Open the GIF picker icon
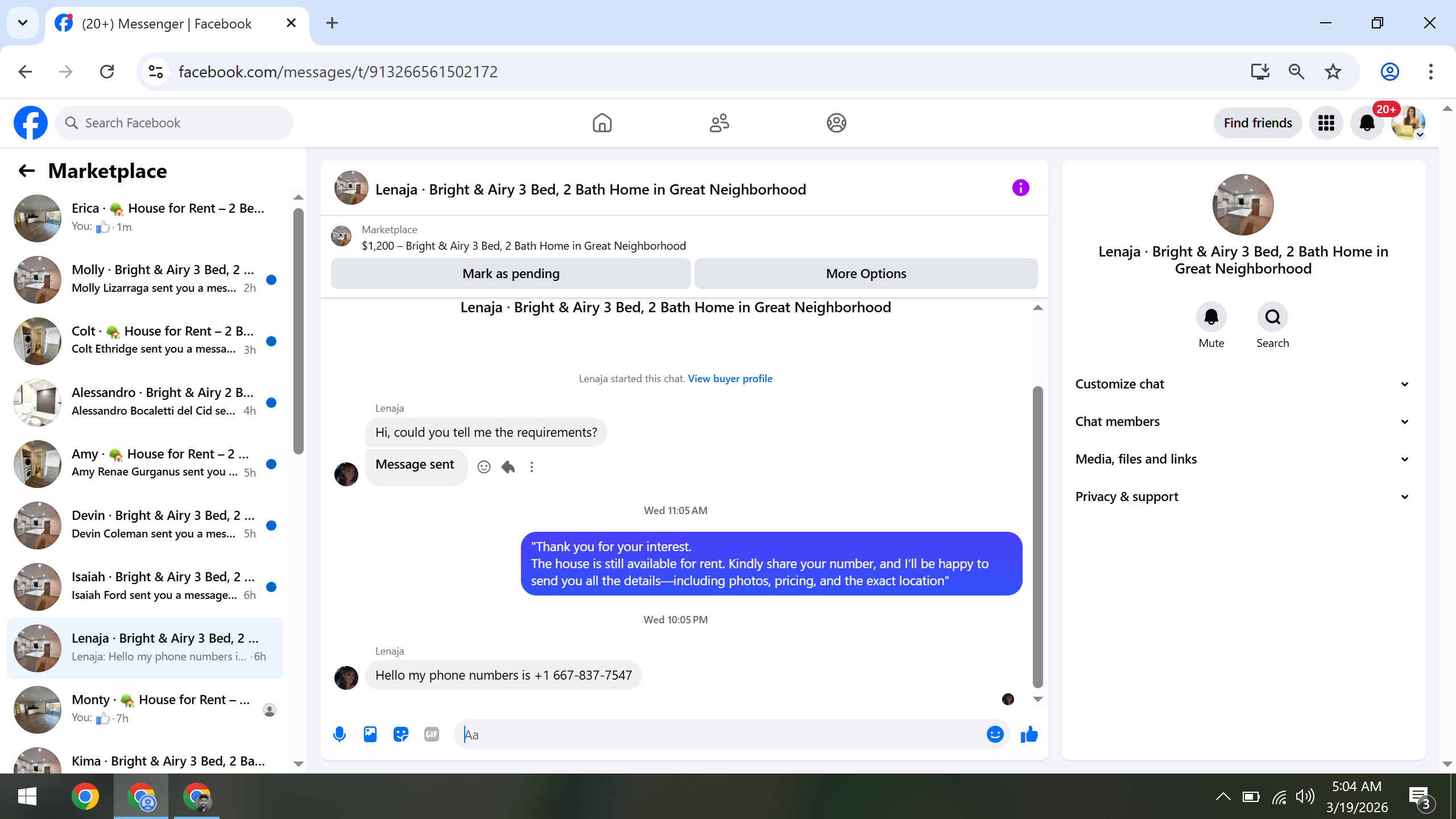The image size is (1456, 819). coord(432,734)
